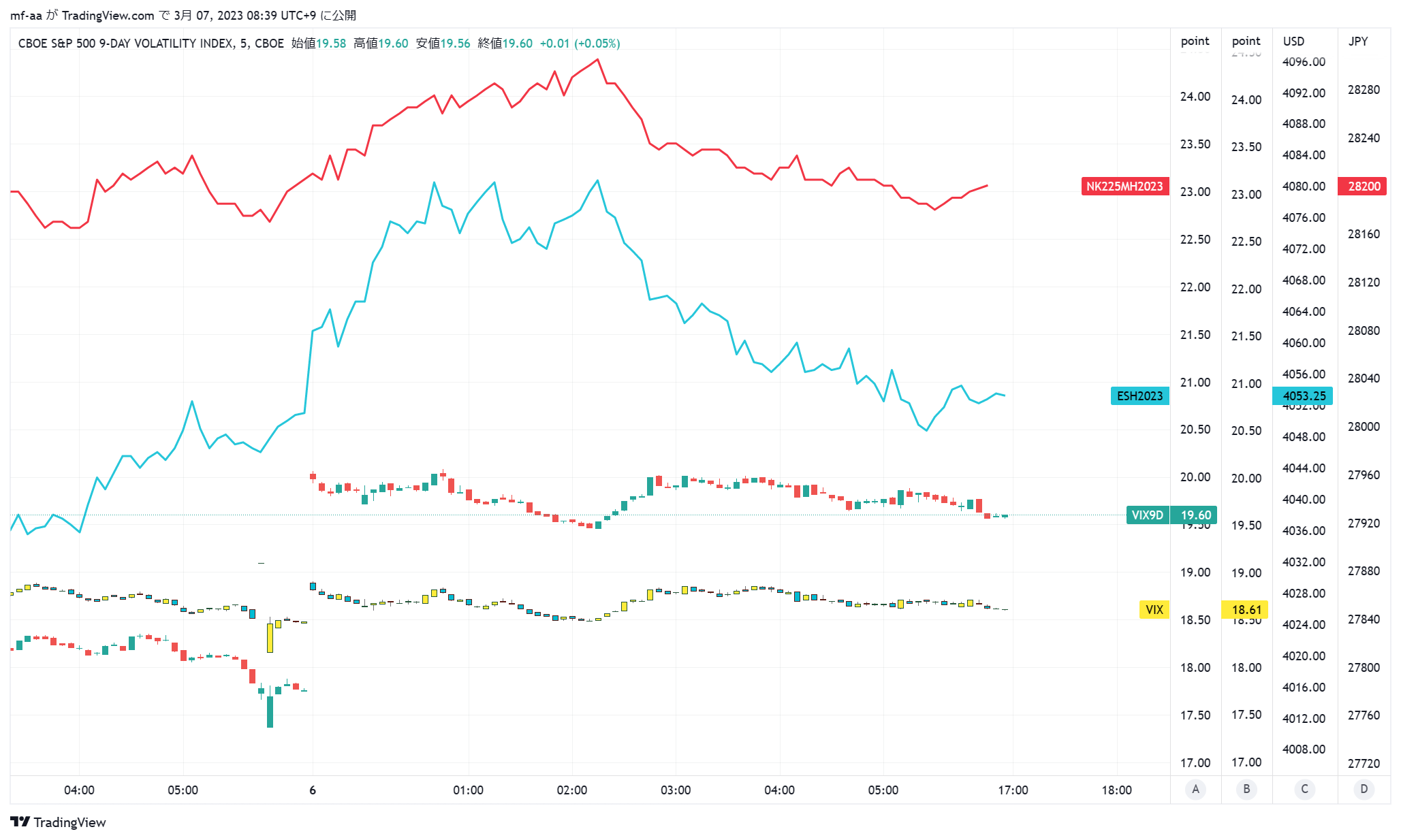The width and height of the screenshot is (1401, 840).
Task: Click the day 6 time axis label
Action: pos(313,790)
